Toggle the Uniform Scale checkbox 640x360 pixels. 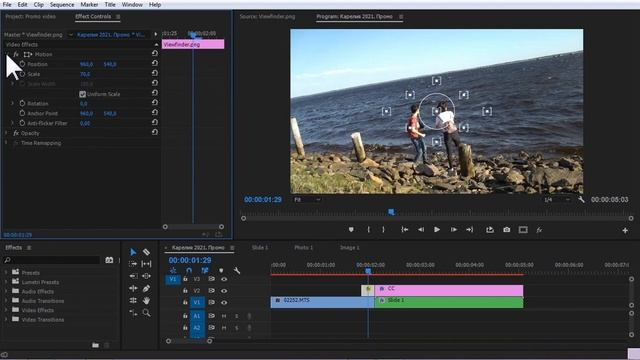pyautogui.click(x=82, y=94)
